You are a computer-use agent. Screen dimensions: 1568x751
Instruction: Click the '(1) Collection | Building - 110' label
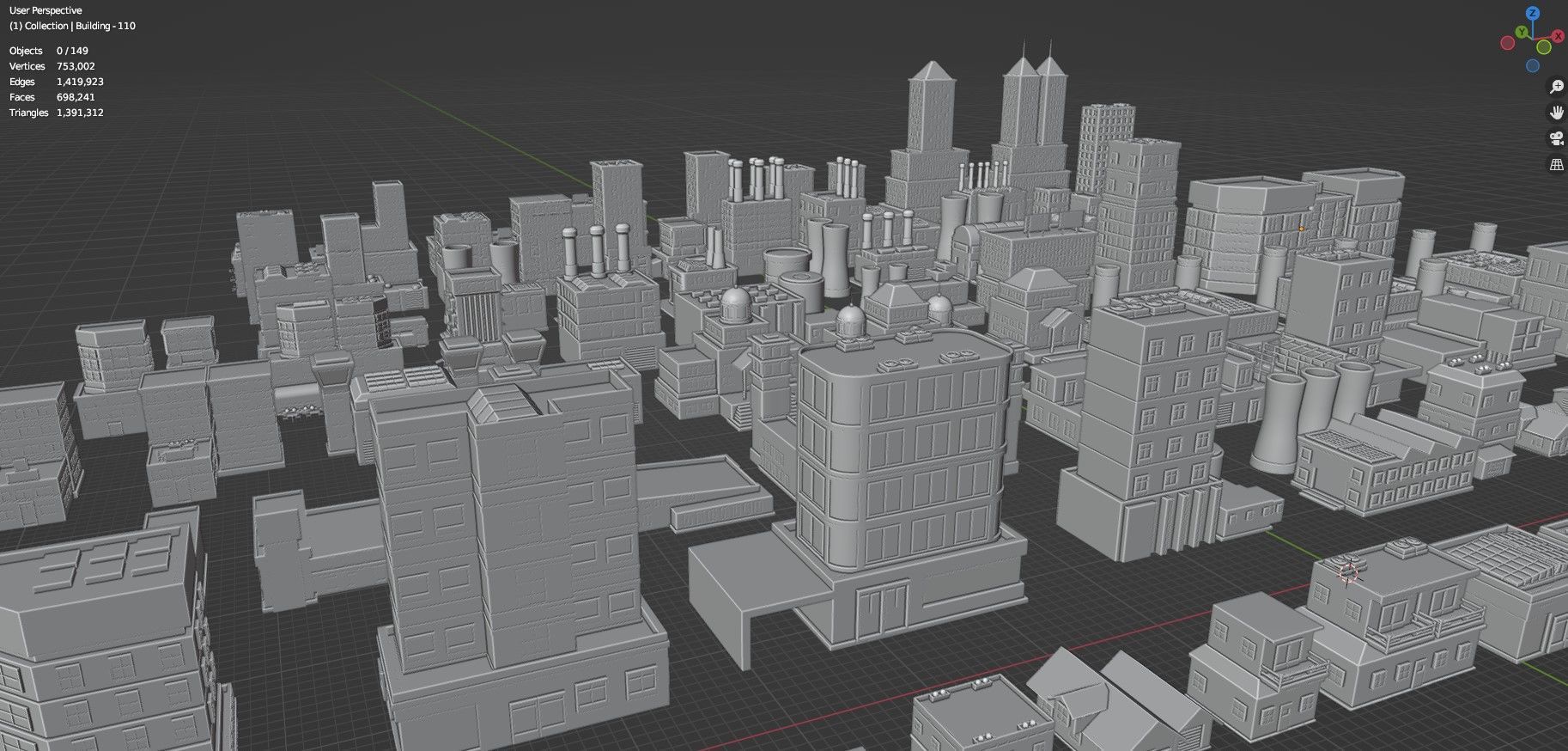click(x=72, y=26)
